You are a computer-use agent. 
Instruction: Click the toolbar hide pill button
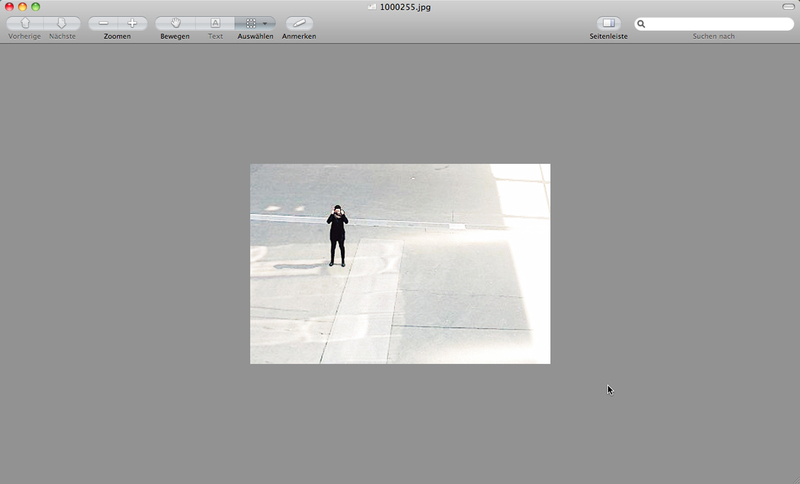(788, 7)
